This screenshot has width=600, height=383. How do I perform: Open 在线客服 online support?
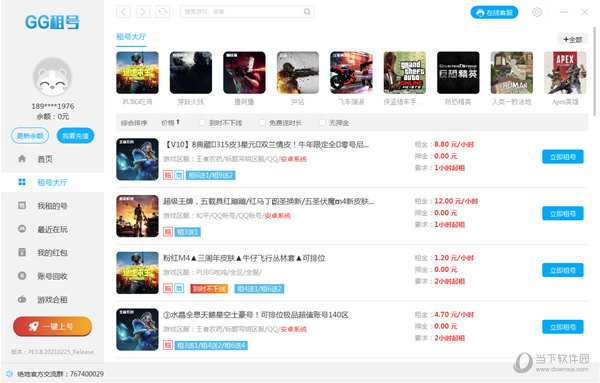point(494,12)
